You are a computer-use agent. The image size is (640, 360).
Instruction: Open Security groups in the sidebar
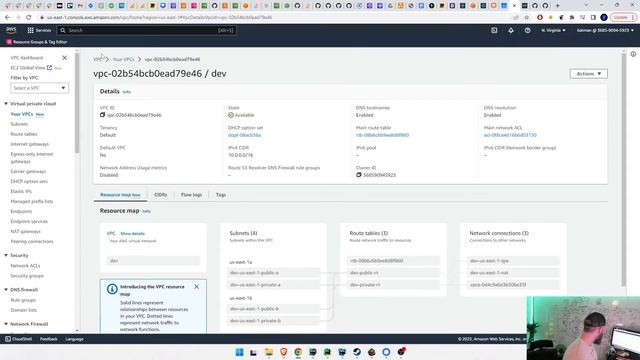[27, 276]
